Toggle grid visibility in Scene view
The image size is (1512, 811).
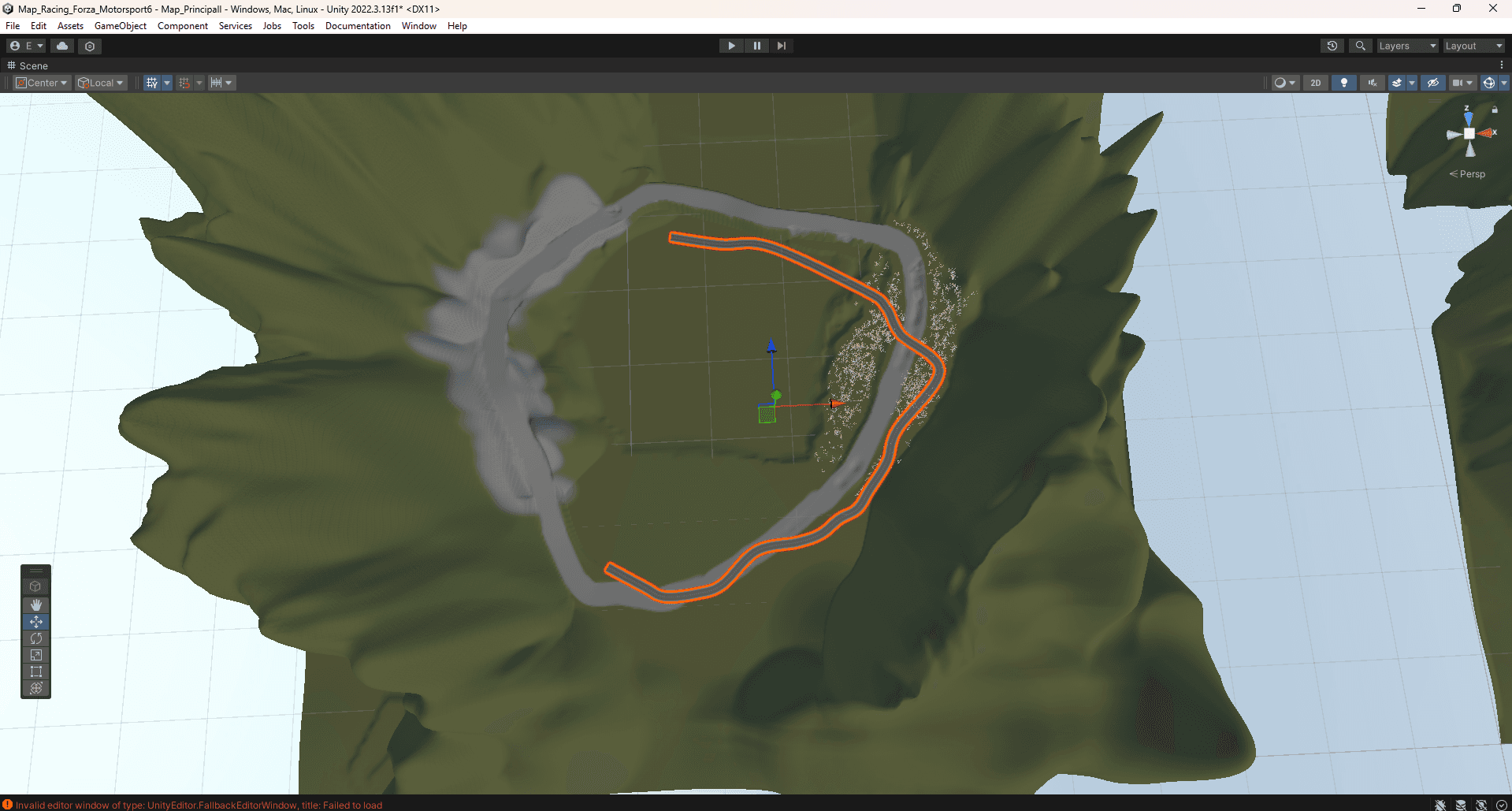pos(151,83)
